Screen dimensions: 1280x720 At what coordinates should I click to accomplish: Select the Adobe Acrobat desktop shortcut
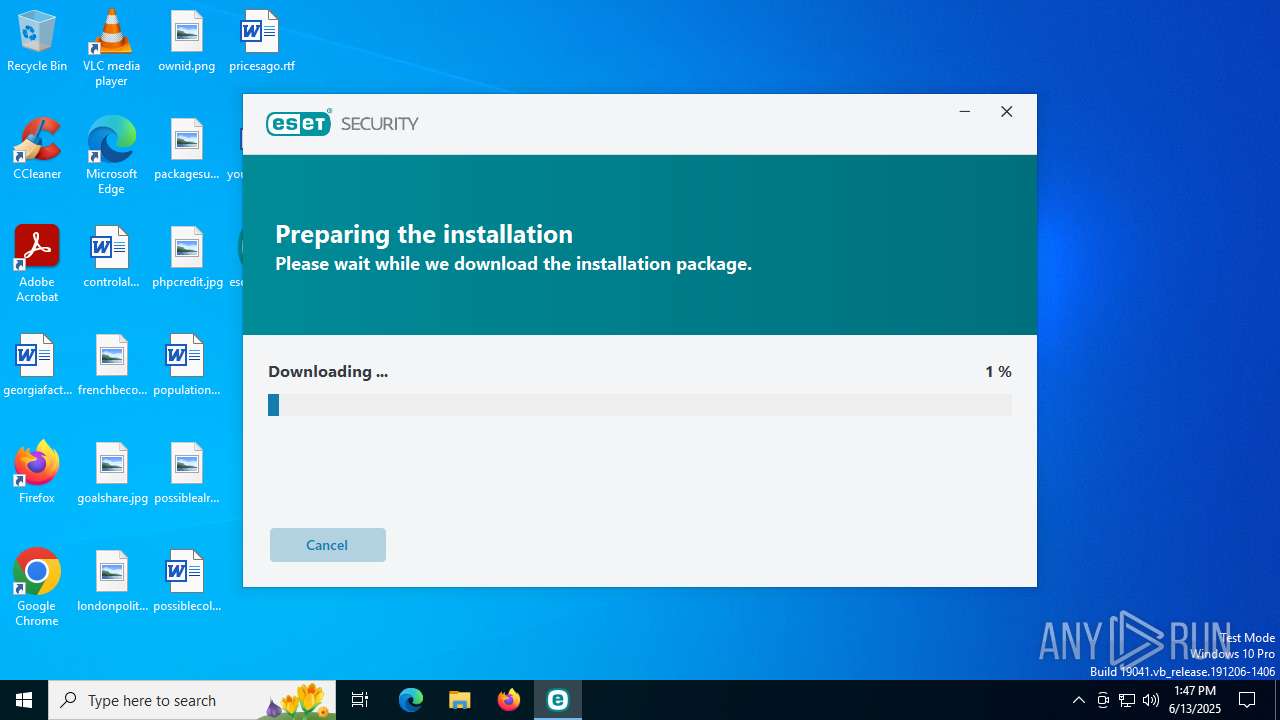coord(37,264)
